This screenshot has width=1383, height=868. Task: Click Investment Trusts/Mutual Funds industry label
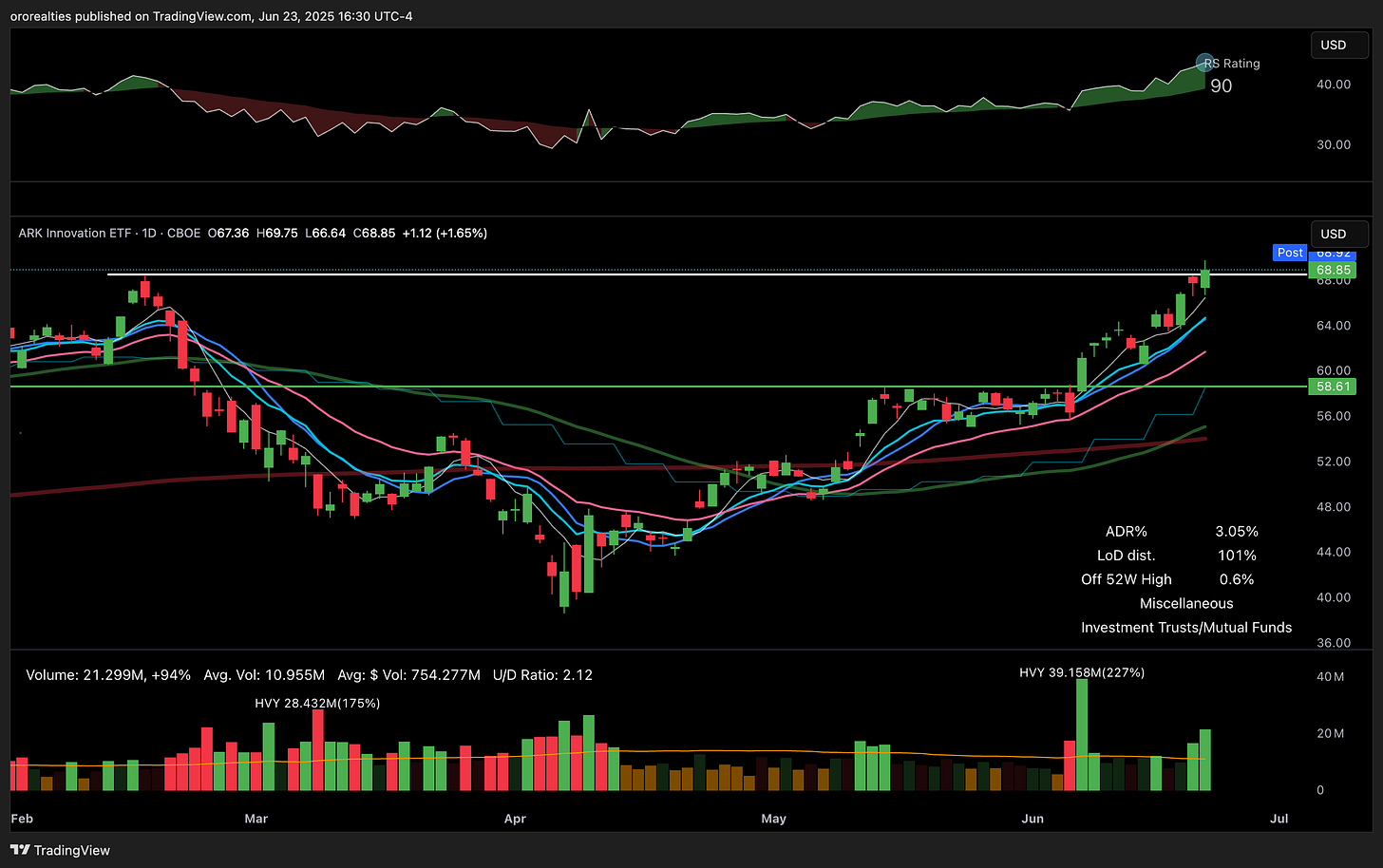coord(1186,627)
